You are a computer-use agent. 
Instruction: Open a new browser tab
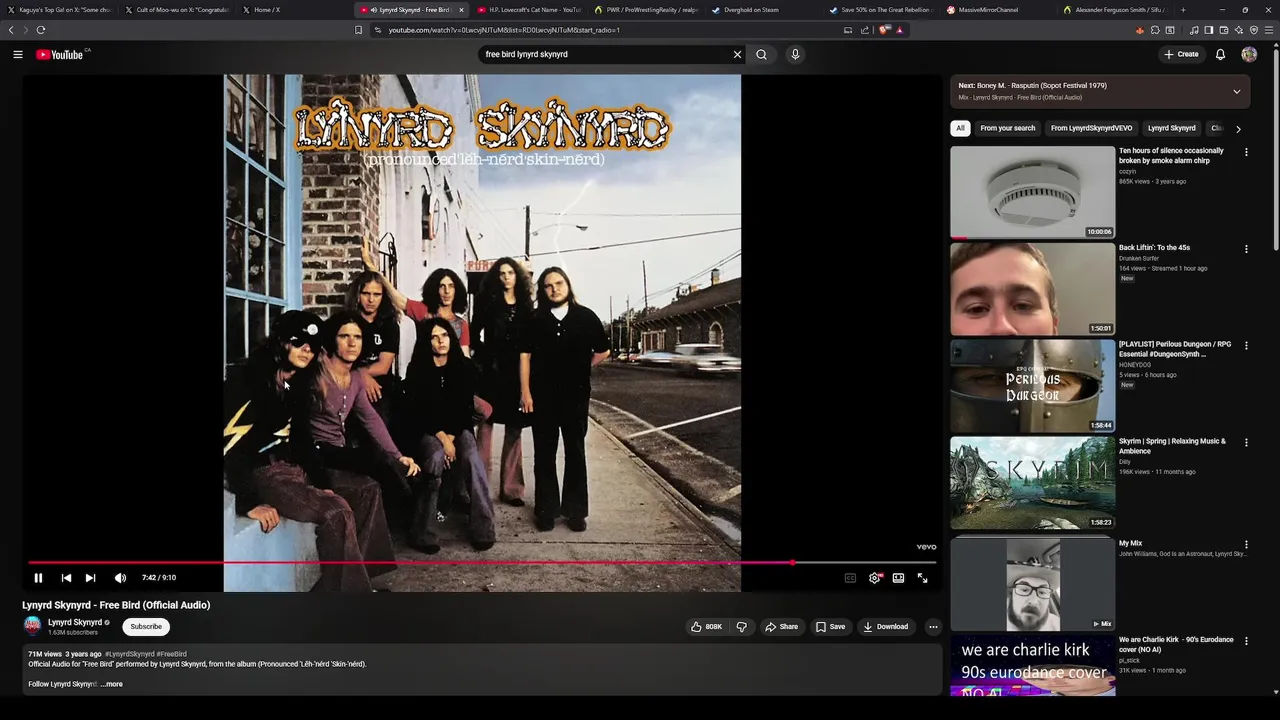[1183, 10]
